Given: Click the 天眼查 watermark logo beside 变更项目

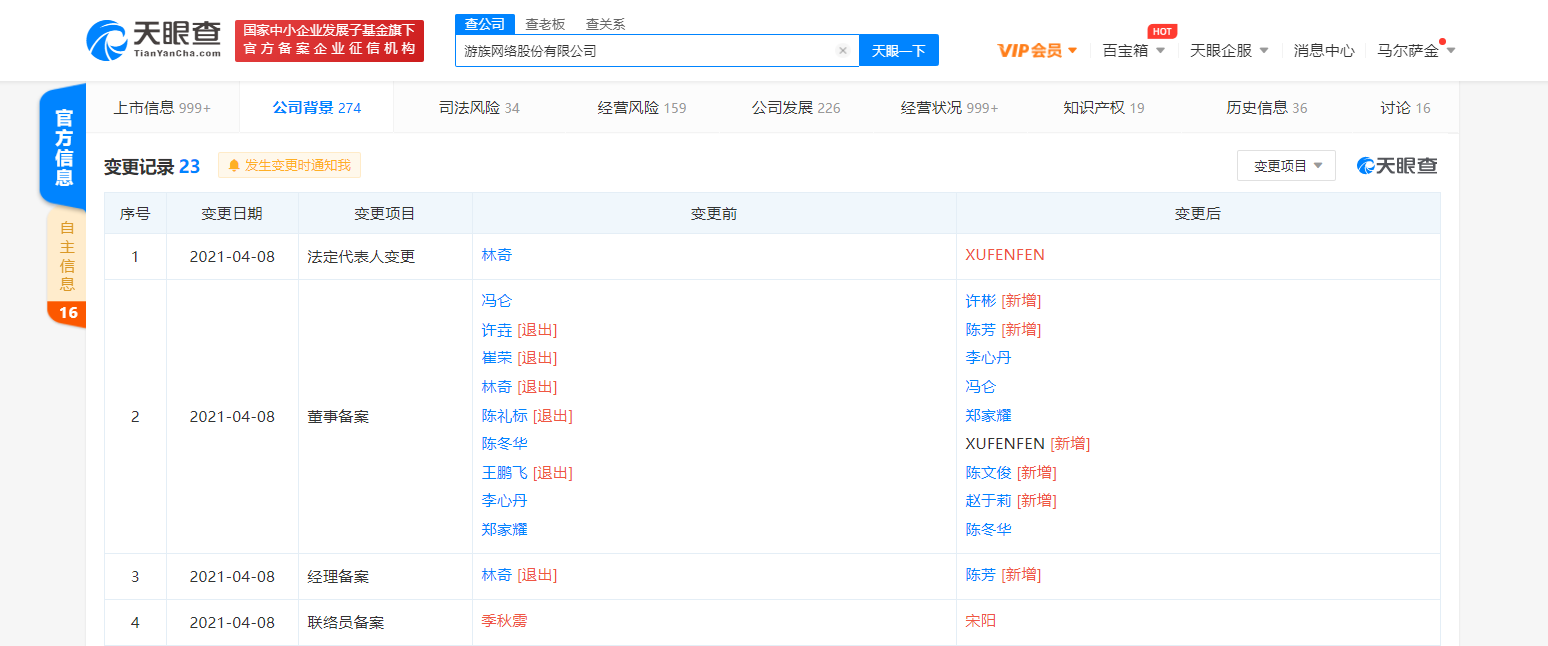Looking at the screenshot, I should [x=1397, y=166].
